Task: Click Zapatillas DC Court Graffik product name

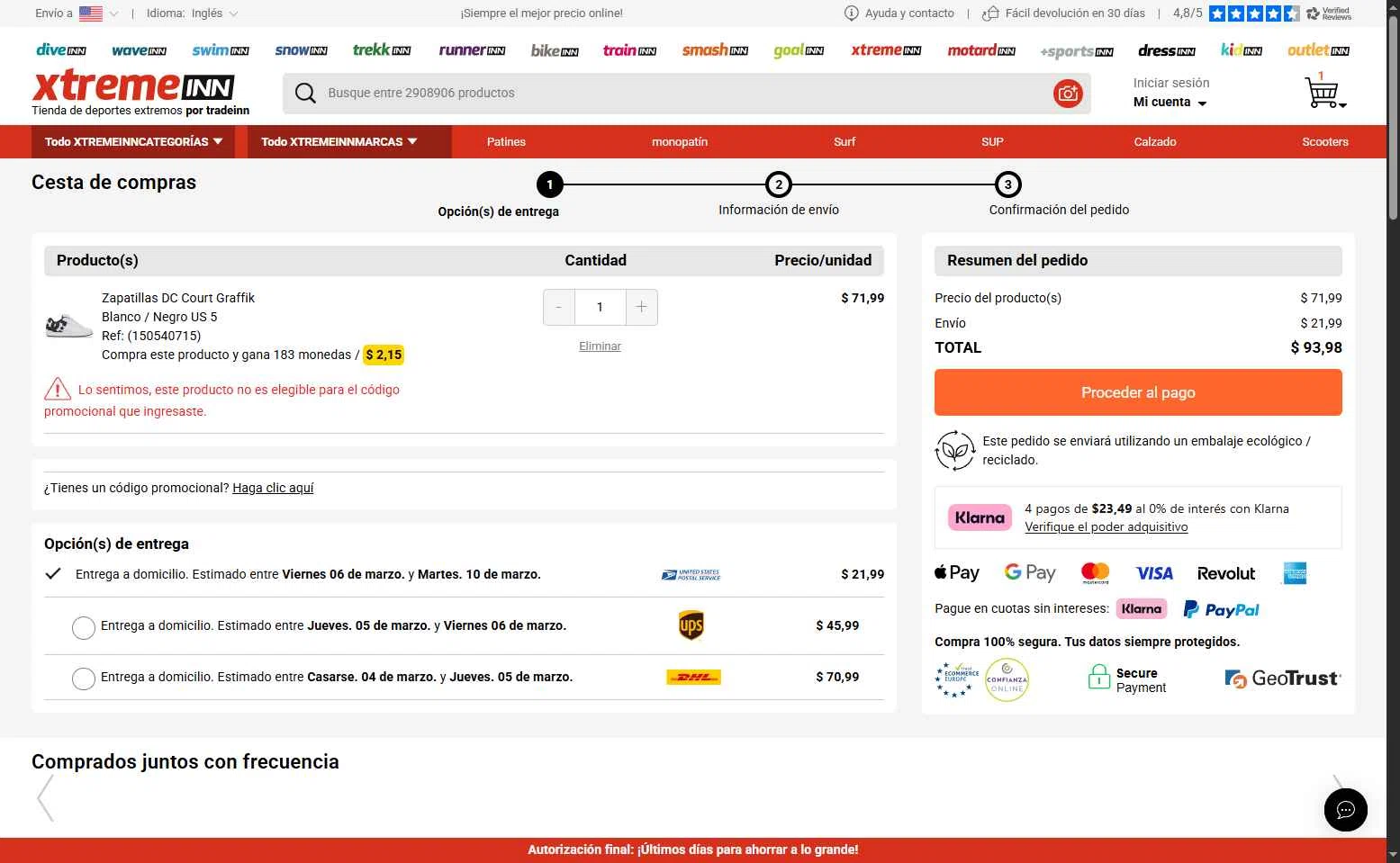Action: 178,298
